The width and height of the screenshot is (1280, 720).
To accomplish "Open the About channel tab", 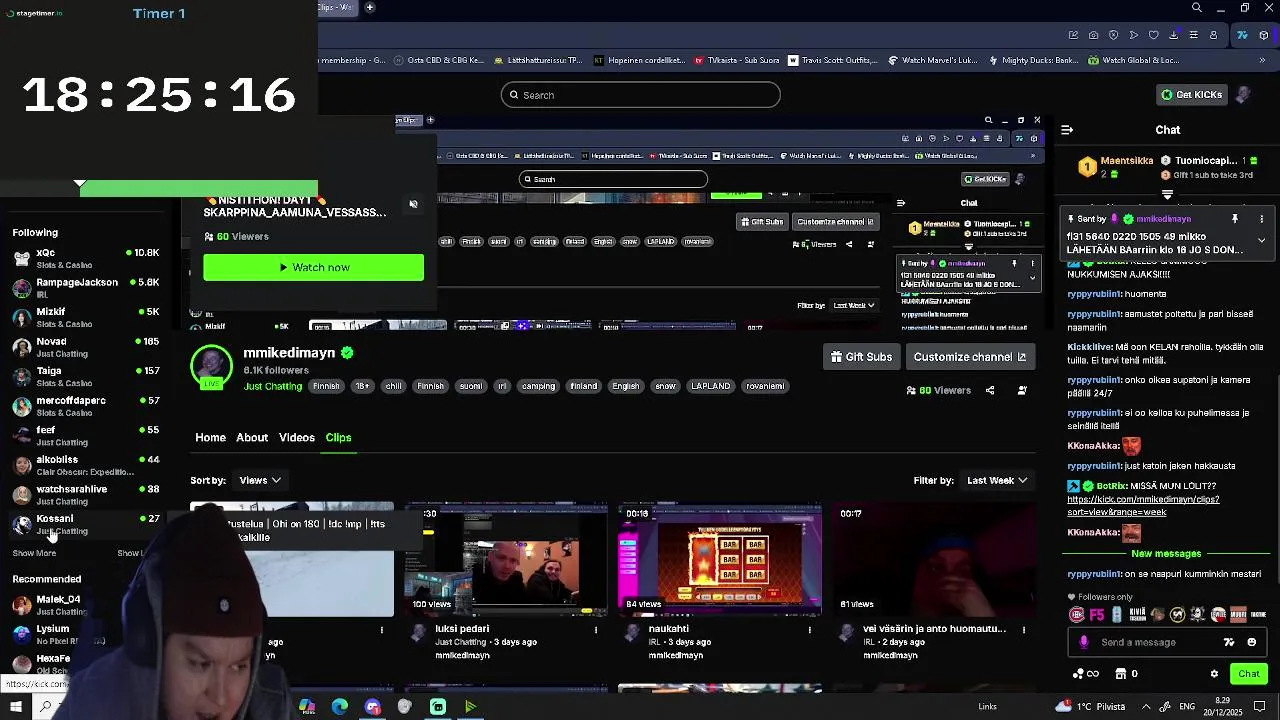I will [x=252, y=437].
